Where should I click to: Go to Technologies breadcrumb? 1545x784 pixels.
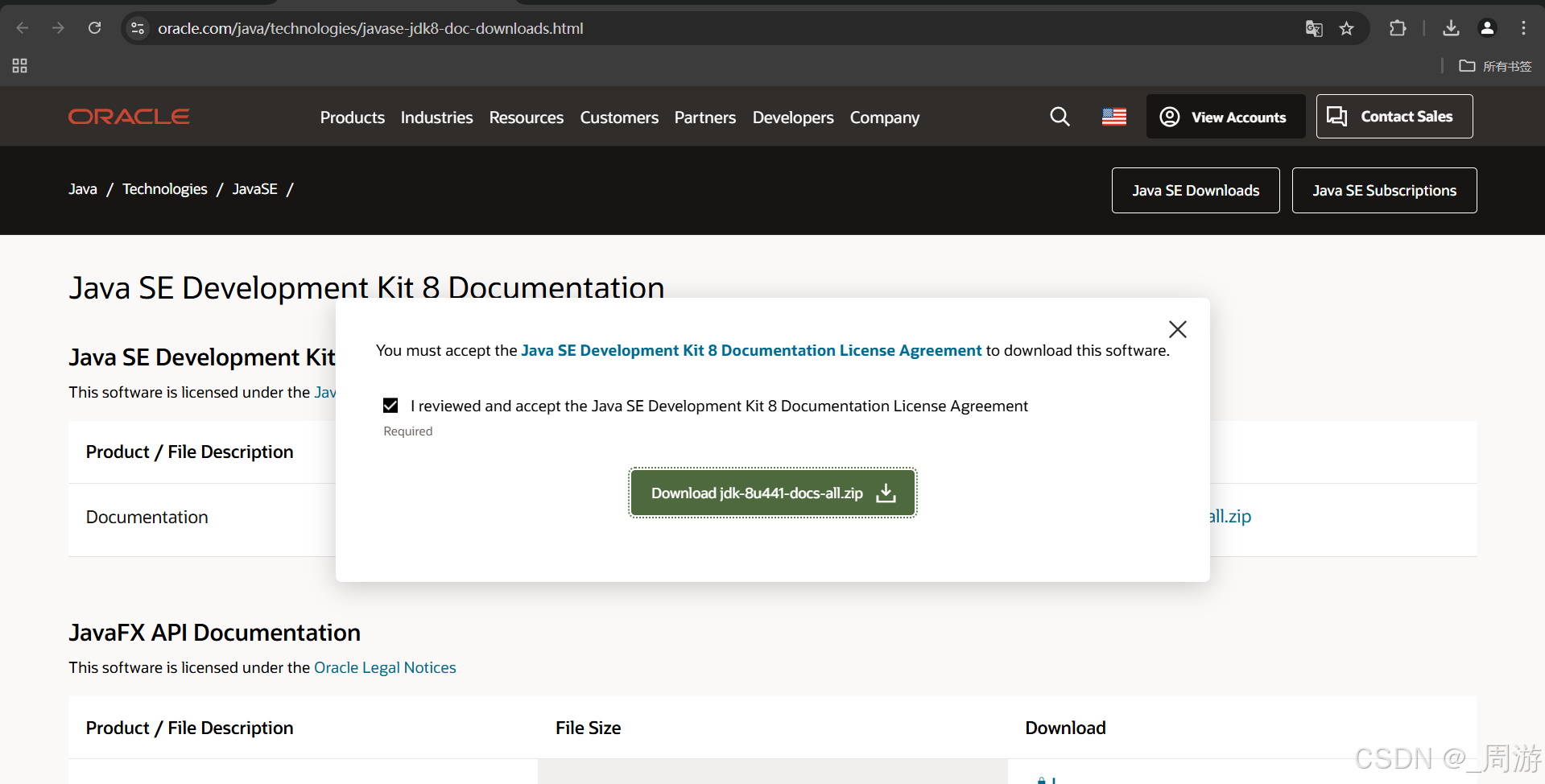point(165,189)
